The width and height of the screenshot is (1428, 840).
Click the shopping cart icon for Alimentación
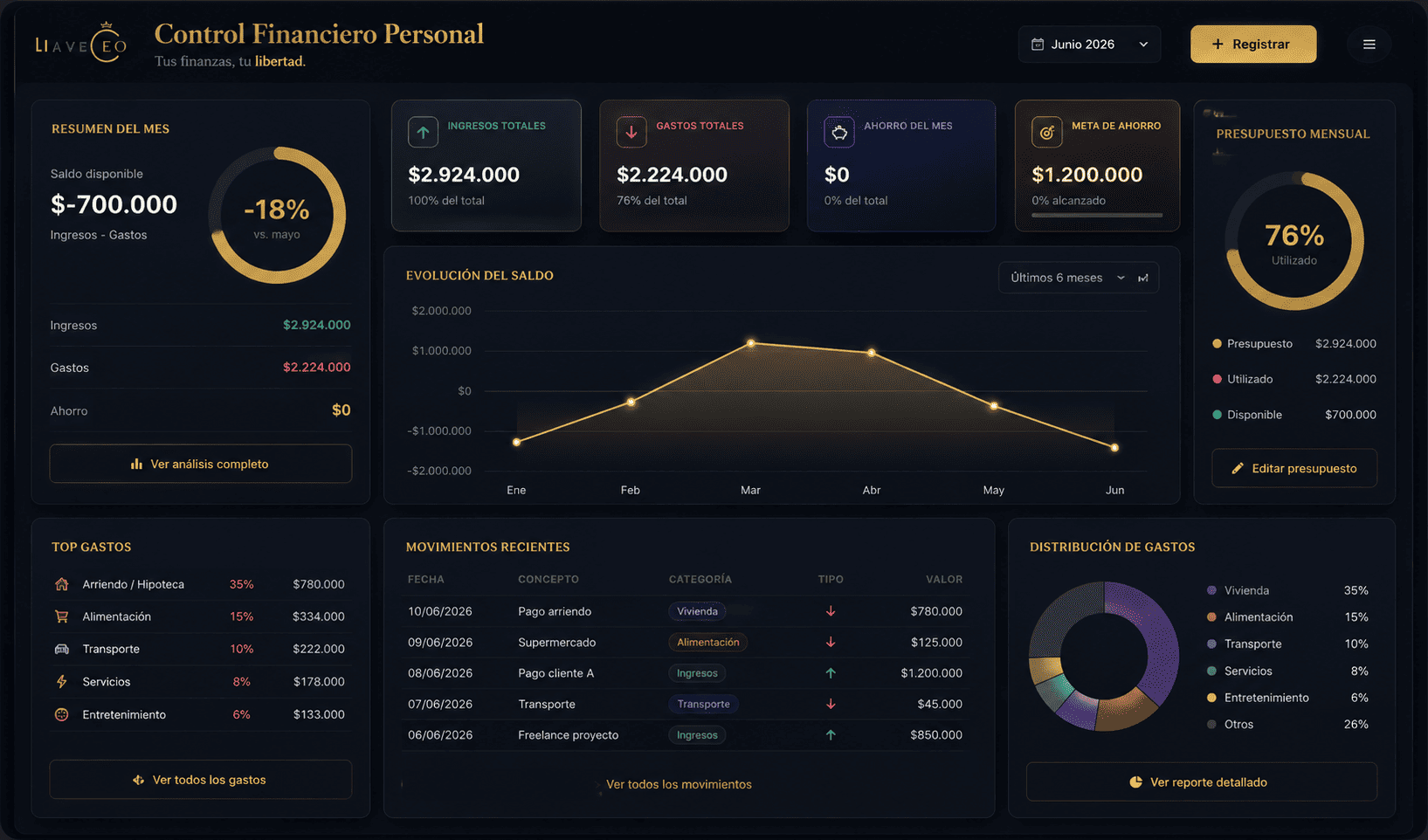(61, 616)
